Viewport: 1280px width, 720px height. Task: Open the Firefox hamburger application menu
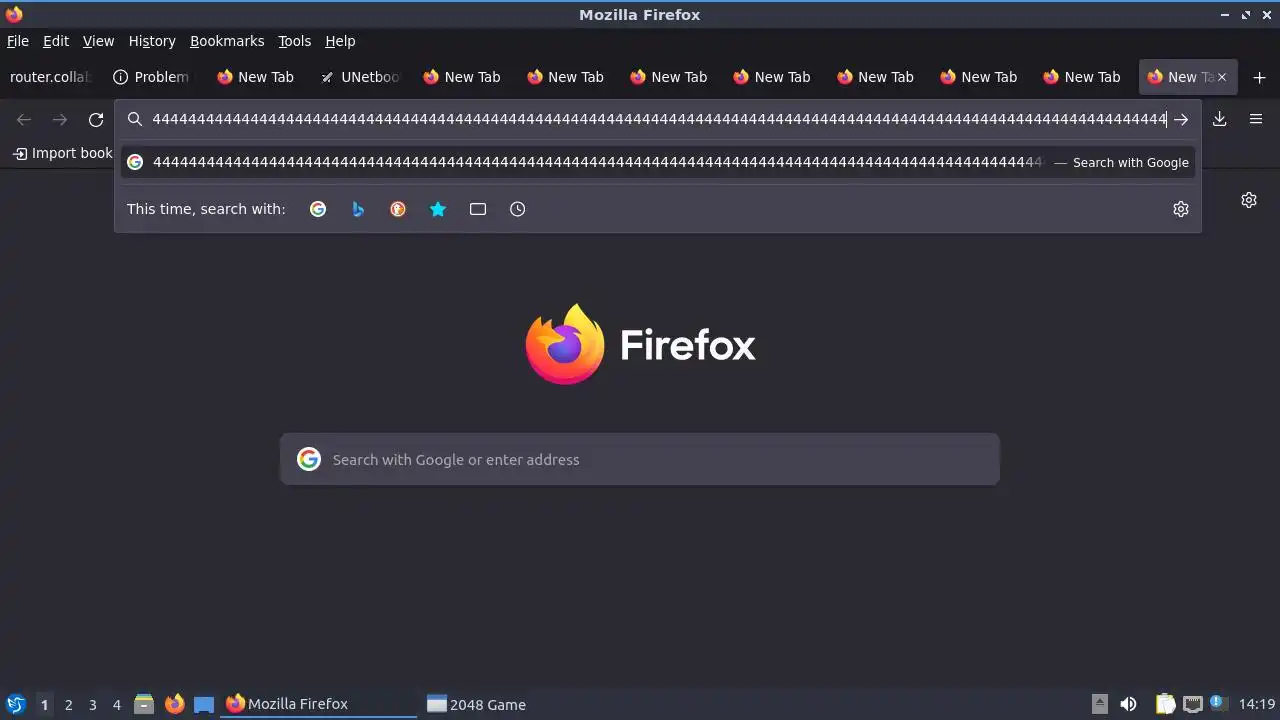(x=1256, y=119)
